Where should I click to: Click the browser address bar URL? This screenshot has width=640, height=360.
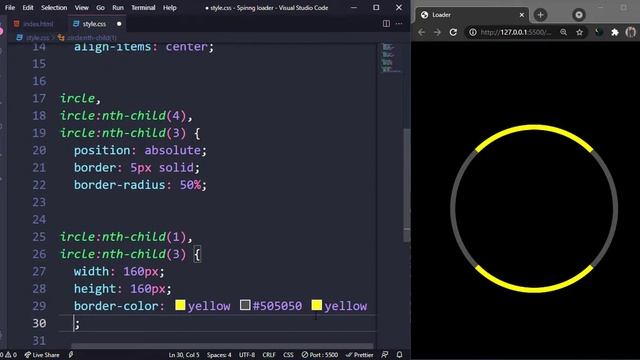tap(516, 32)
